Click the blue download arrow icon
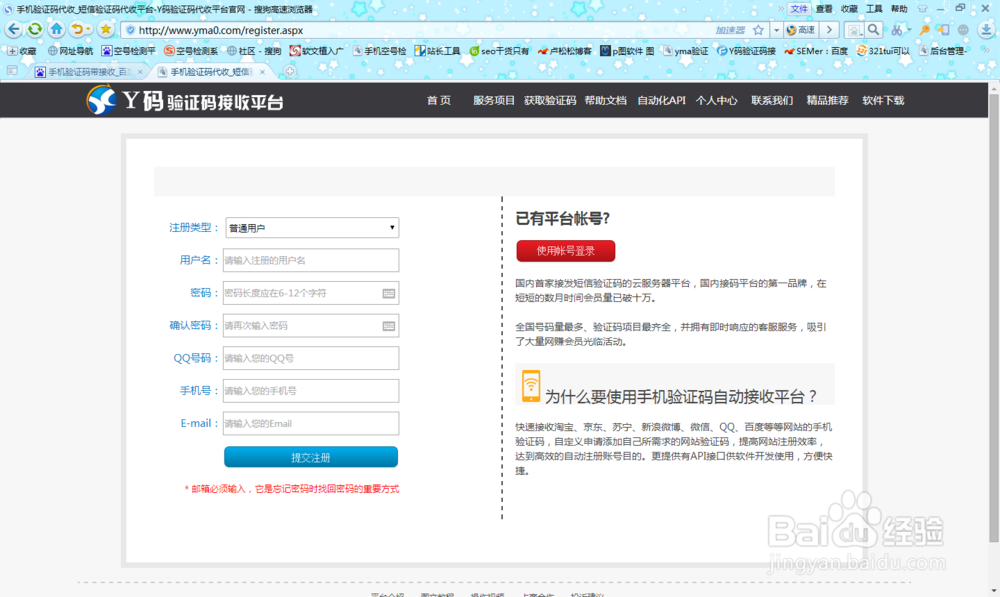The height and width of the screenshot is (597, 1000). pos(986,30)
